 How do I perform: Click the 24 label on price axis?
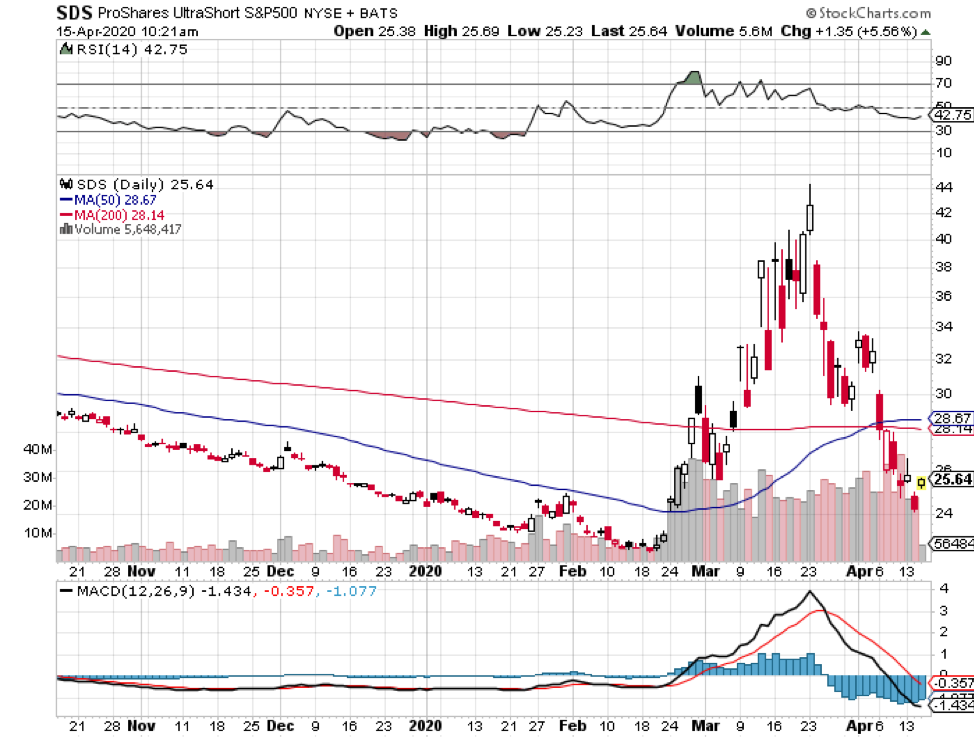pos(944,513)
